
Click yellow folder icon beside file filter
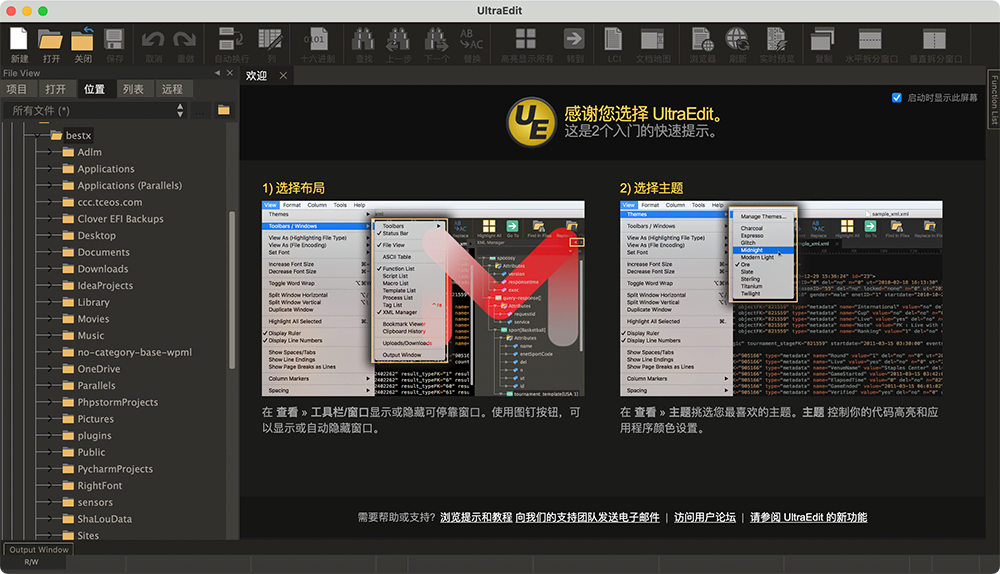[x=223, y=110]
